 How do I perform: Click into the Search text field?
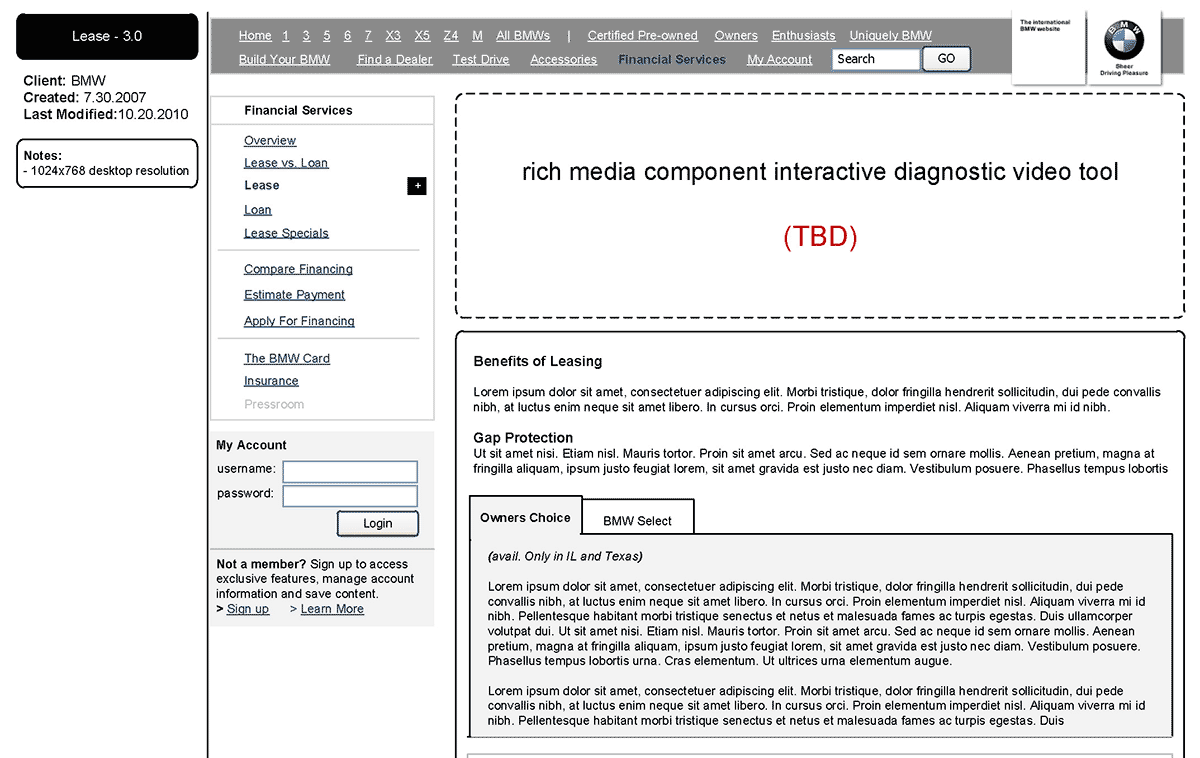[x=875, y=59]
